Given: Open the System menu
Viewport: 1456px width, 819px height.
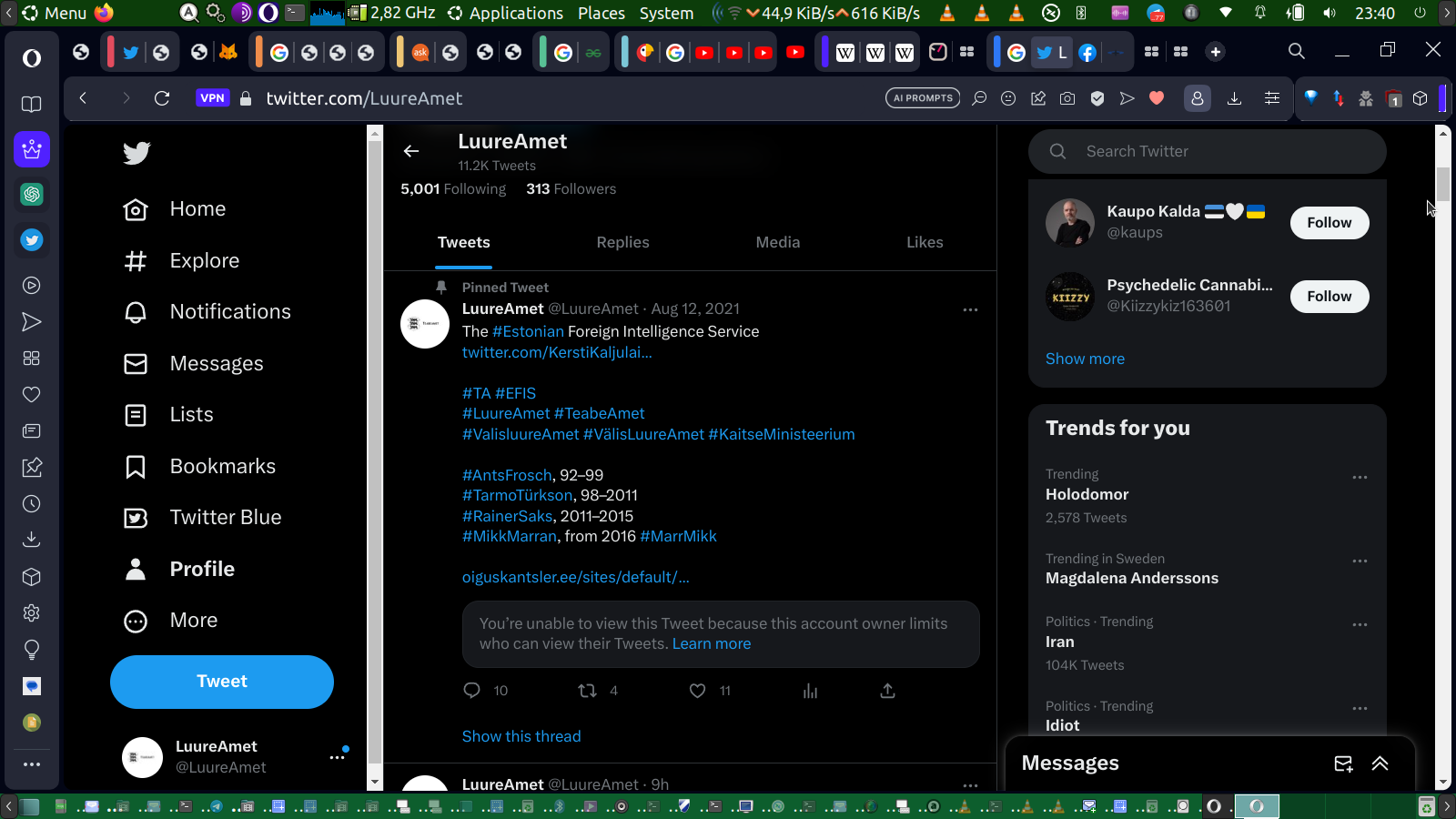Looking at the screenshot, I should pyautogui.click(x=666, y=13).
